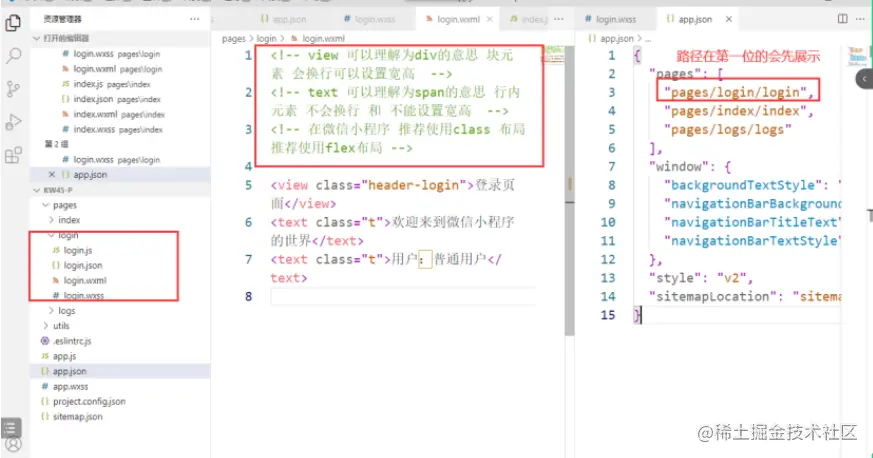Click the "backgroundTextStyle" key in app.json
This screenshot has height=458, width=873.
743,185
